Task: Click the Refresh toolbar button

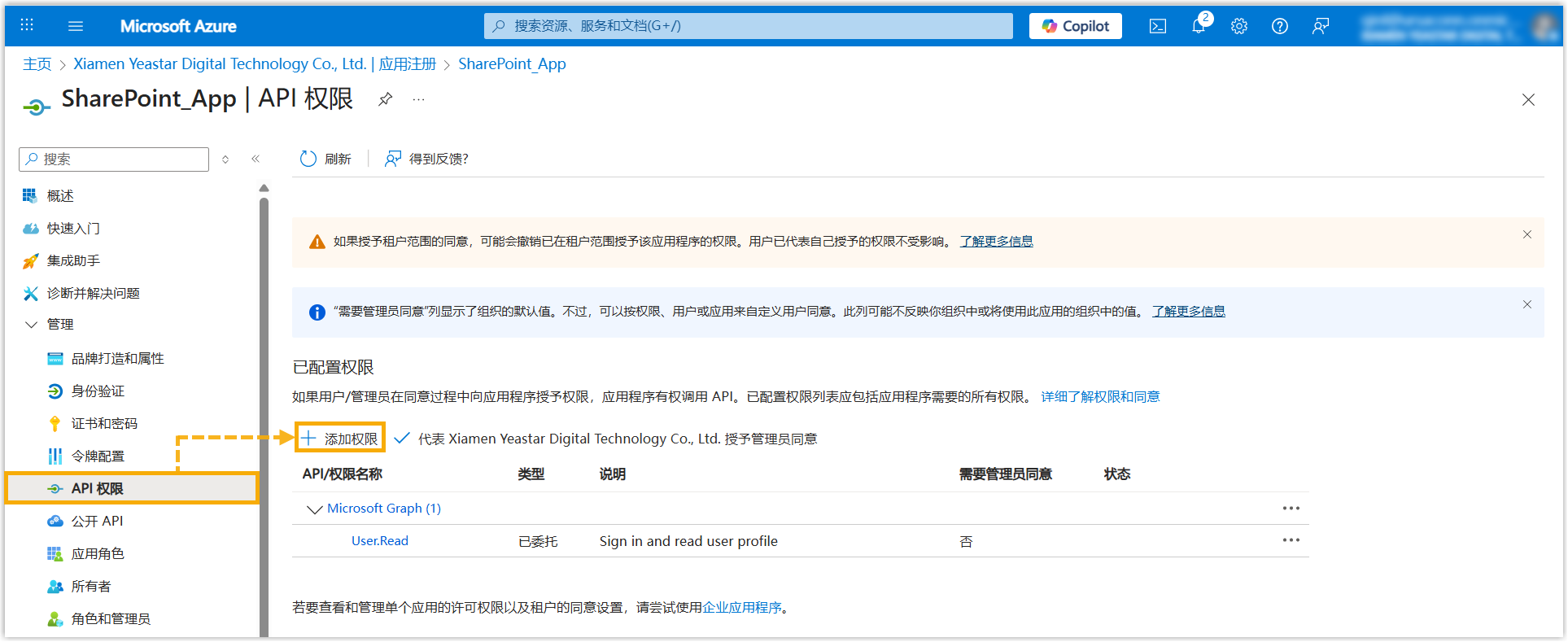Action: point(325,159)
